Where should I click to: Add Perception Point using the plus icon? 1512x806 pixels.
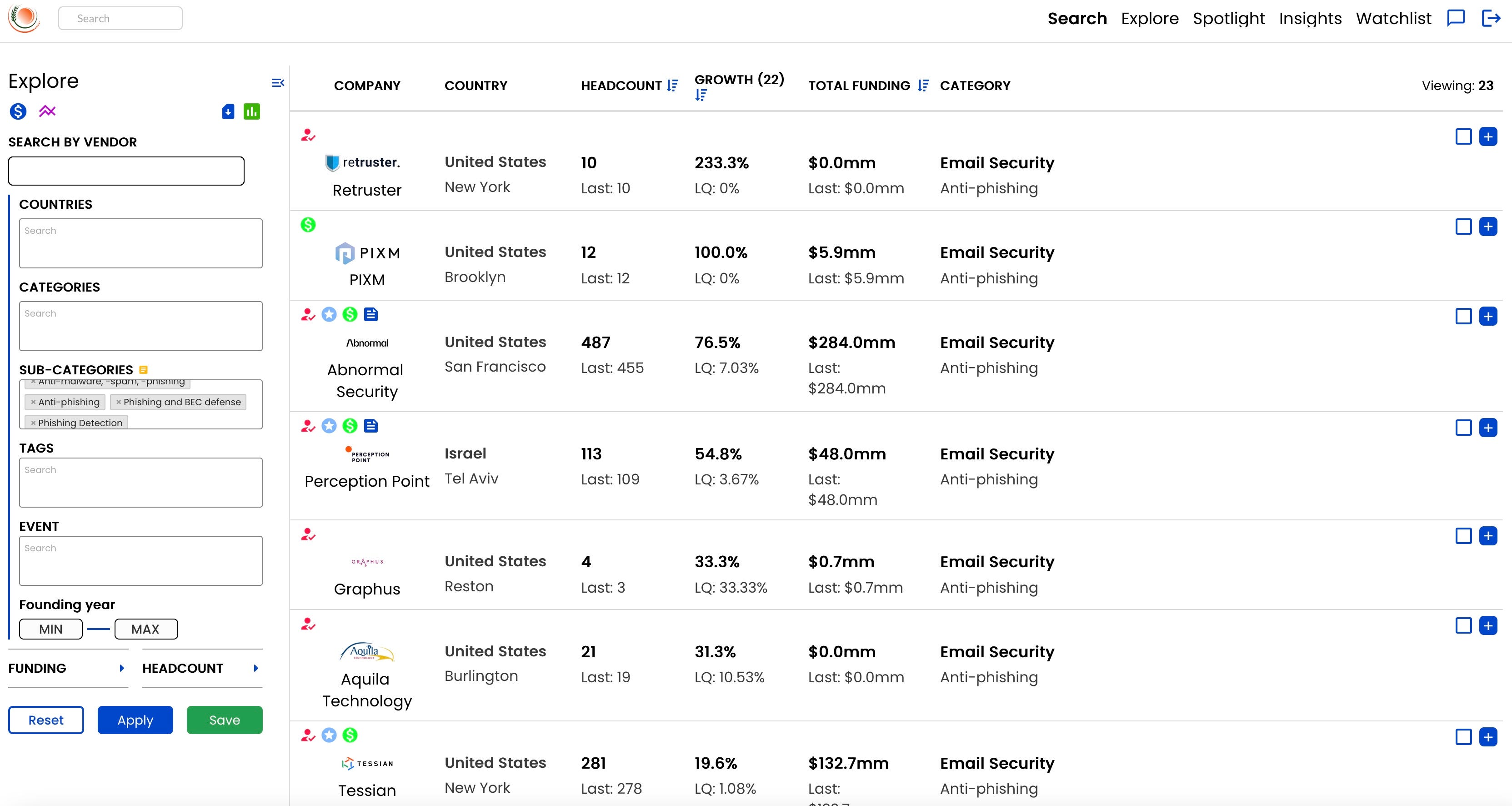1488,428
